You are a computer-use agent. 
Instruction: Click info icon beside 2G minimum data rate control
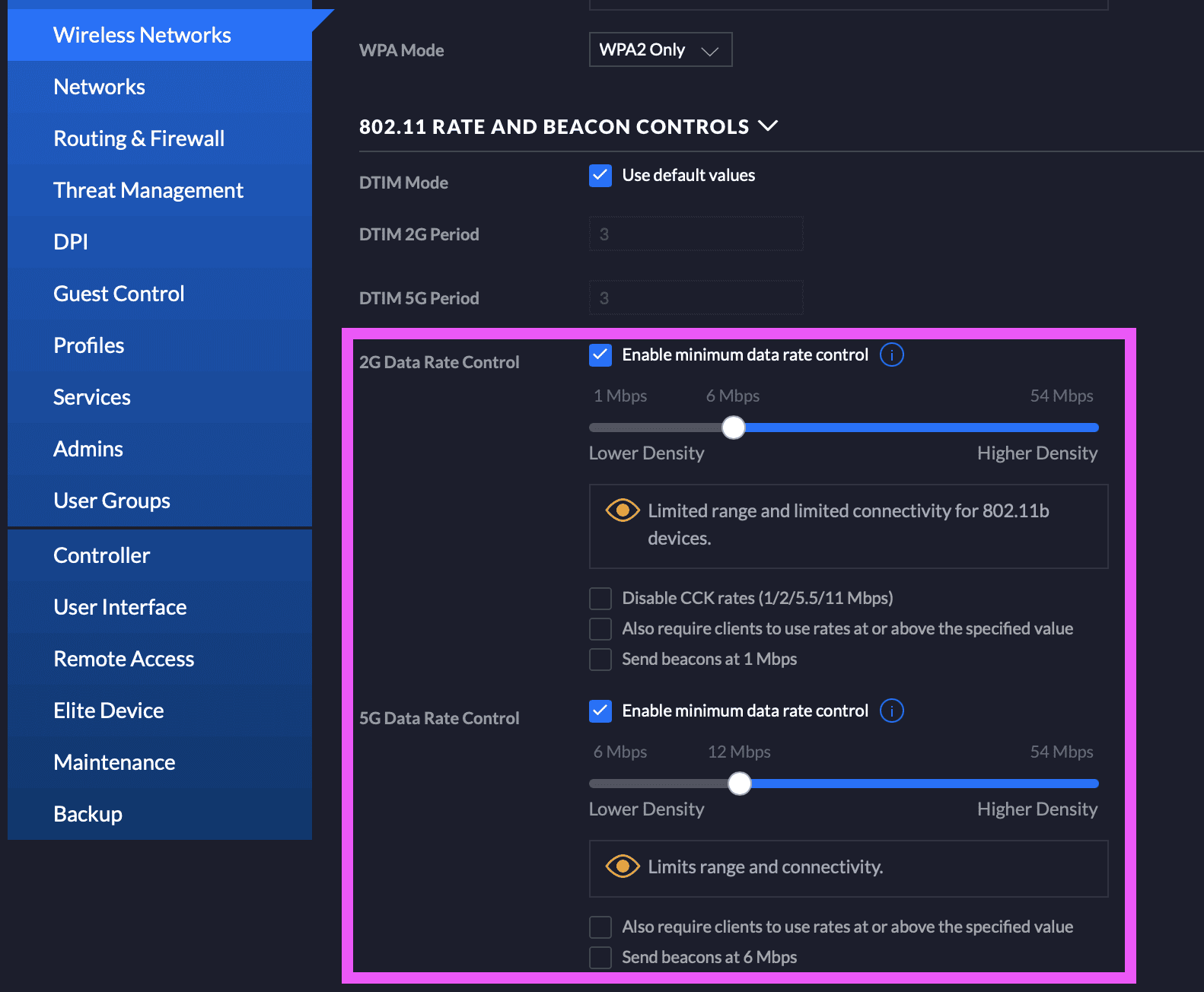tap(891, 355)
